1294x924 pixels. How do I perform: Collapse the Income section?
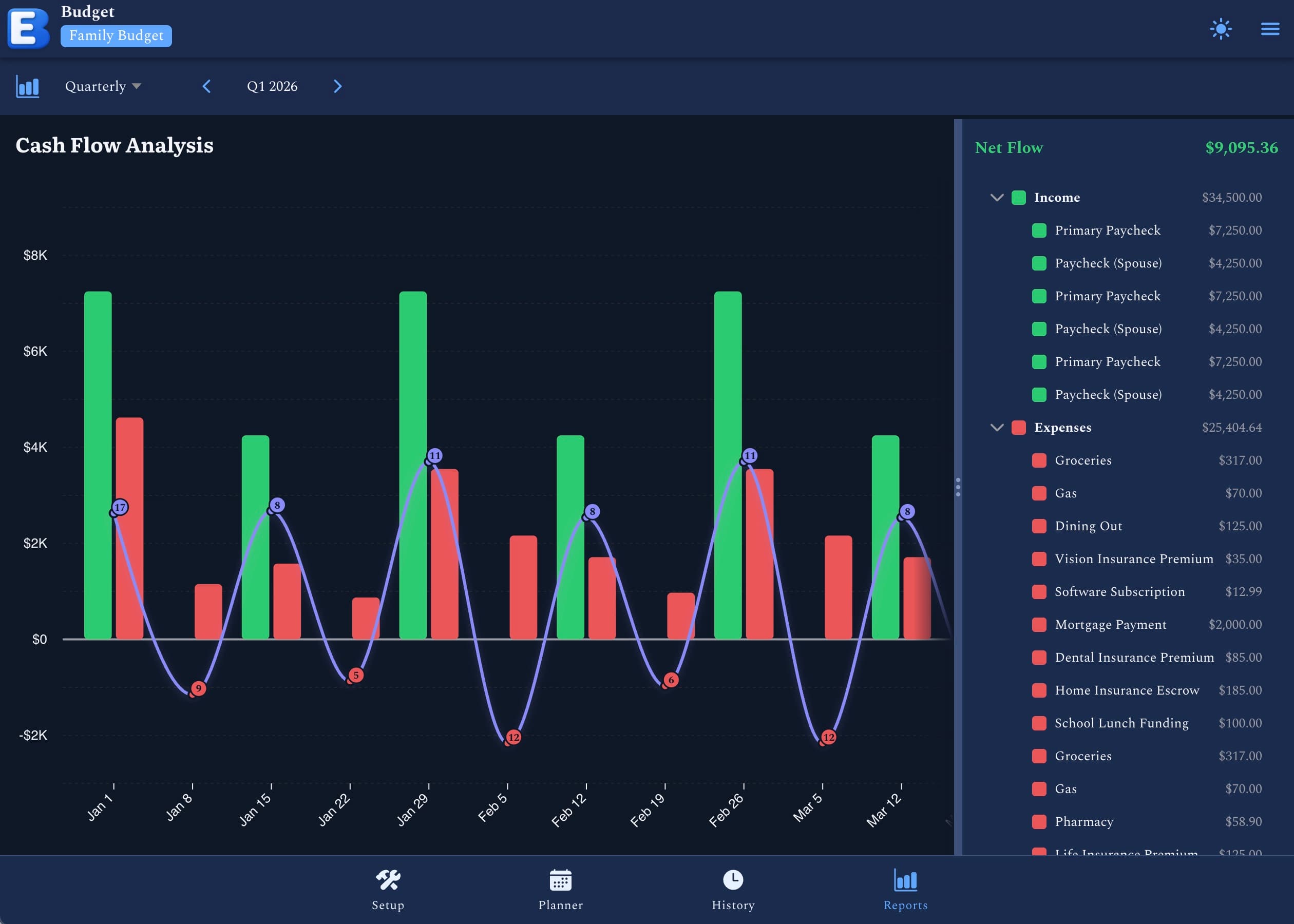[x=997, y=198]
